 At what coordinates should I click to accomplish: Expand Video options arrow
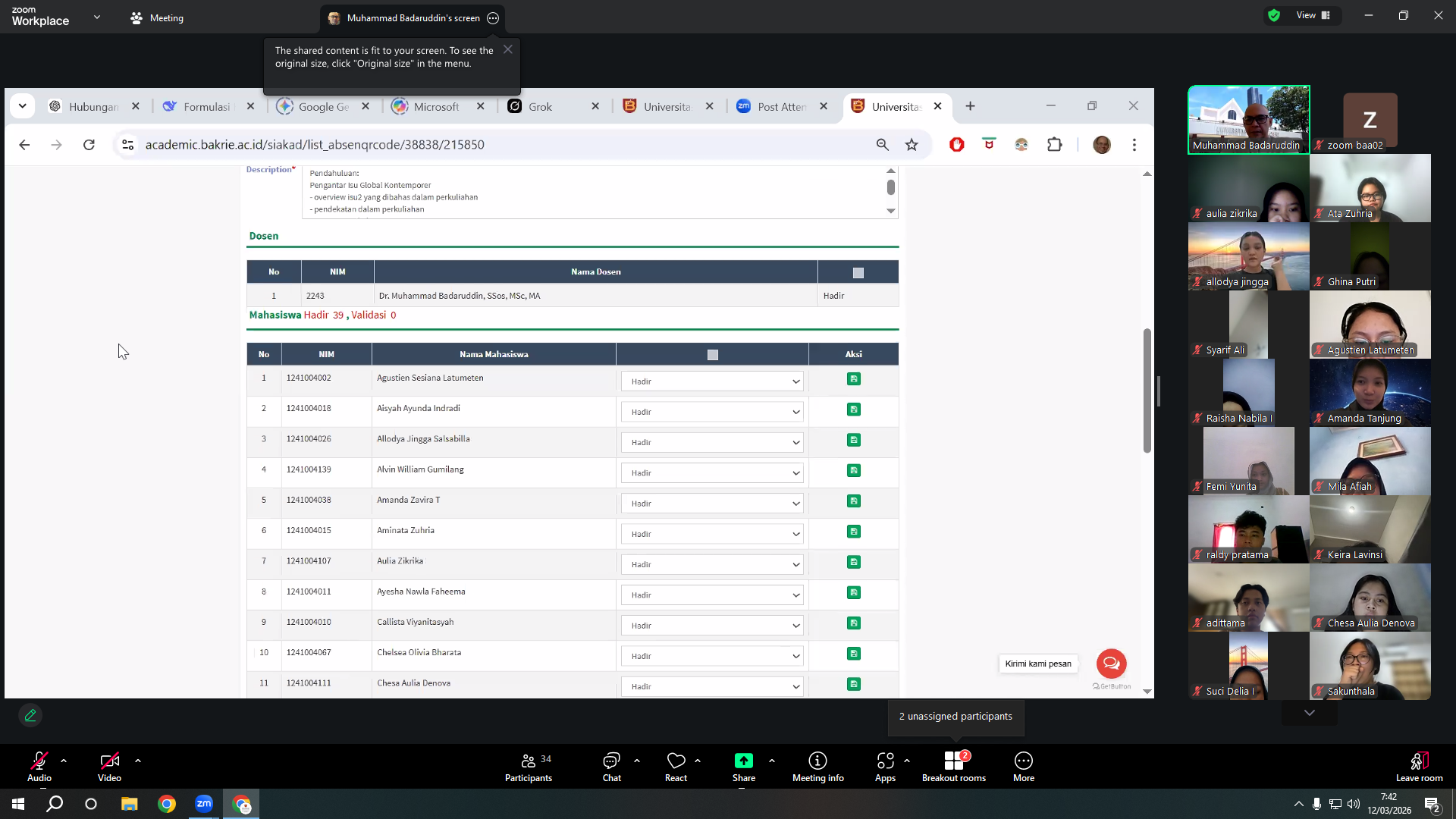[x=138, y=761]
